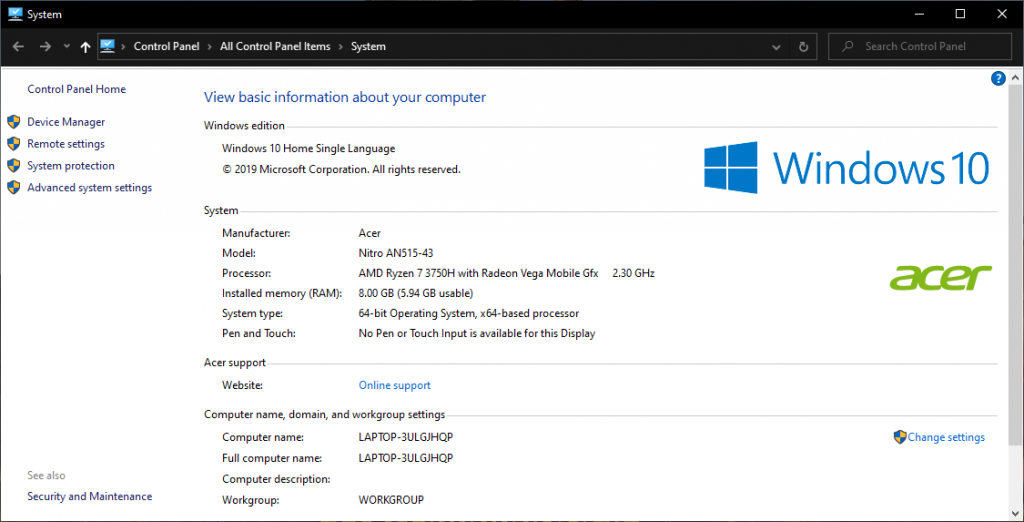1024x522 pixels.
Task: Maximize the System window
Action: (x=961, y=14)
